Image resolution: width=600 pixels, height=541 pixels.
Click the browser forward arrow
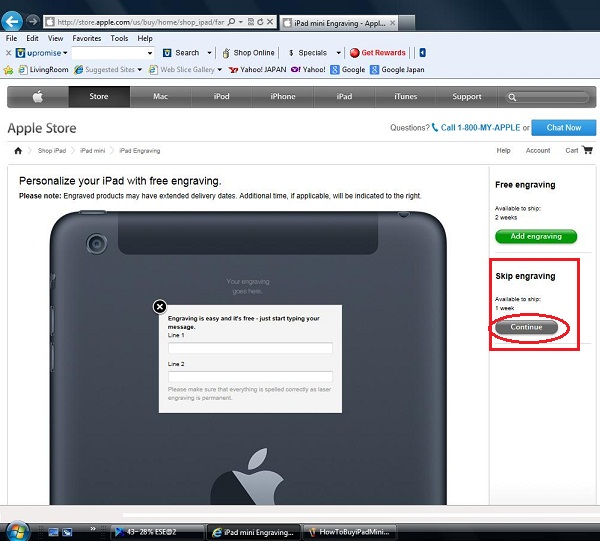point(33,21)
